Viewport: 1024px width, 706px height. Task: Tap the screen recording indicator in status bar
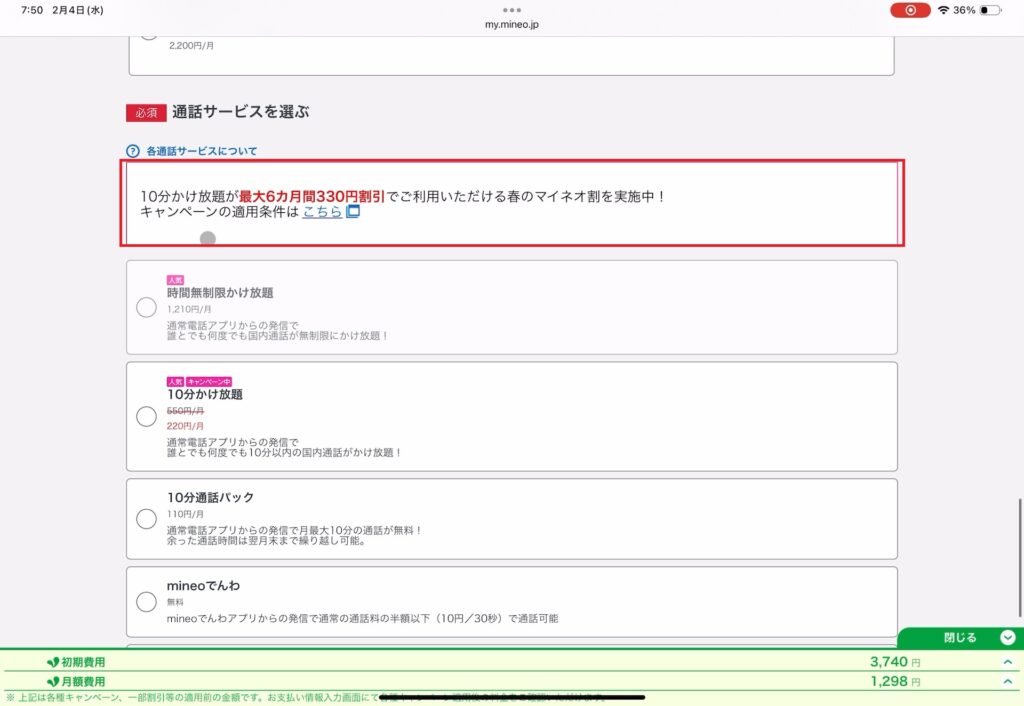(910, 10)
